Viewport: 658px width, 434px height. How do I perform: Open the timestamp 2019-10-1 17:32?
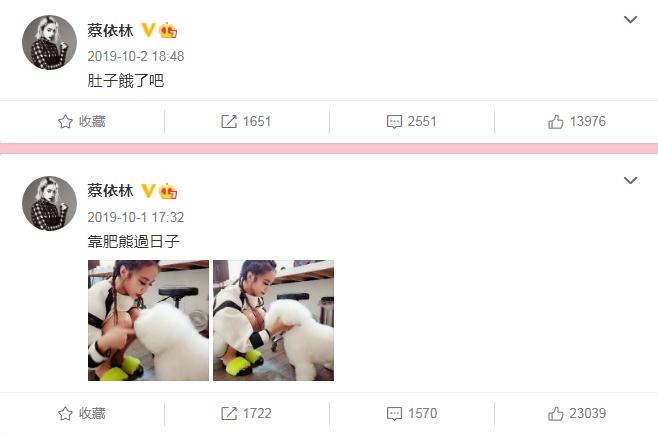tap(136, 217)
